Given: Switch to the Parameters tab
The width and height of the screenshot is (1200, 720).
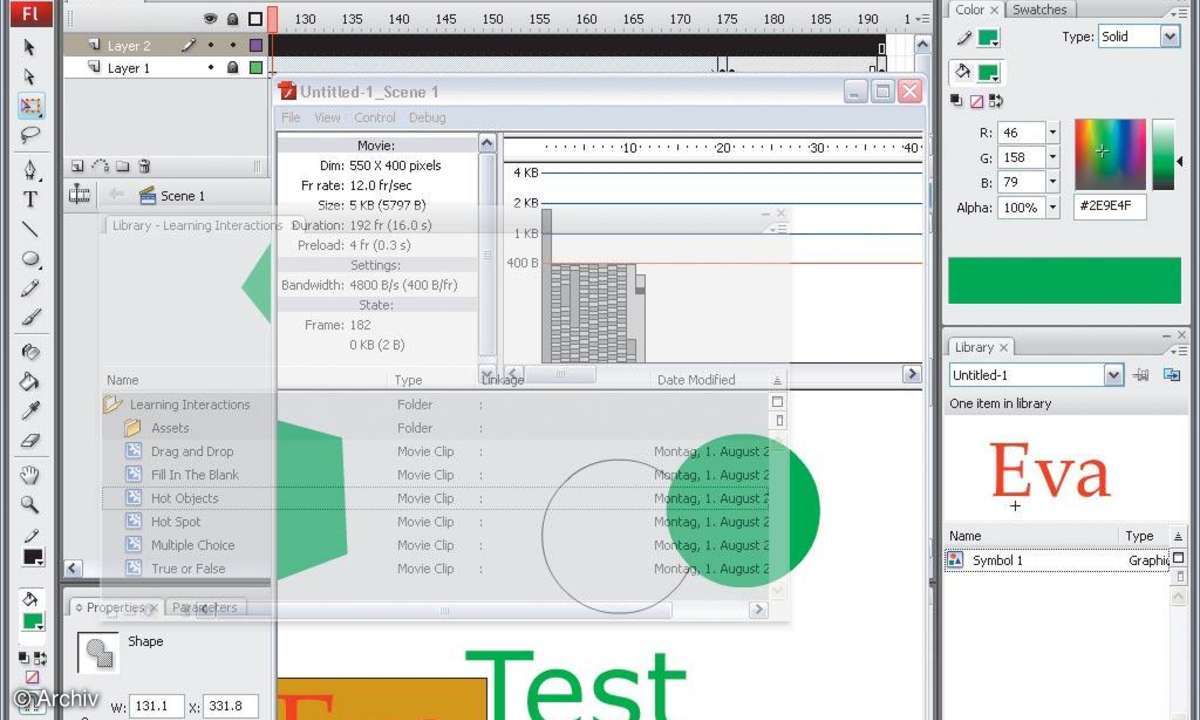Looking at the screenshot, I should click(205, 607).
